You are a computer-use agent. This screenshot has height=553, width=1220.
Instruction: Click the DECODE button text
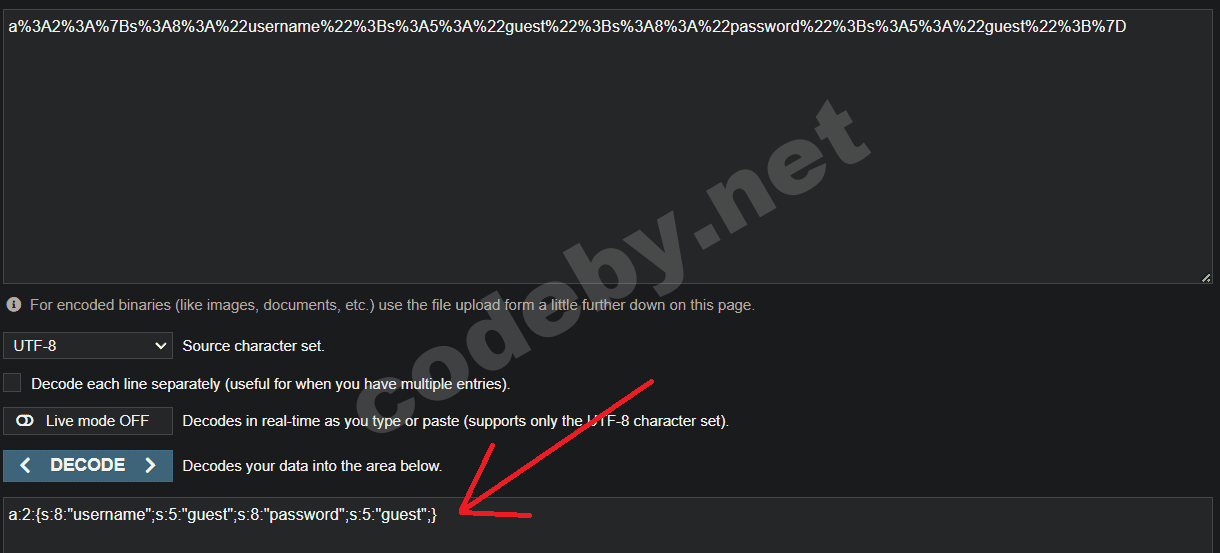[x=88, y=465]
